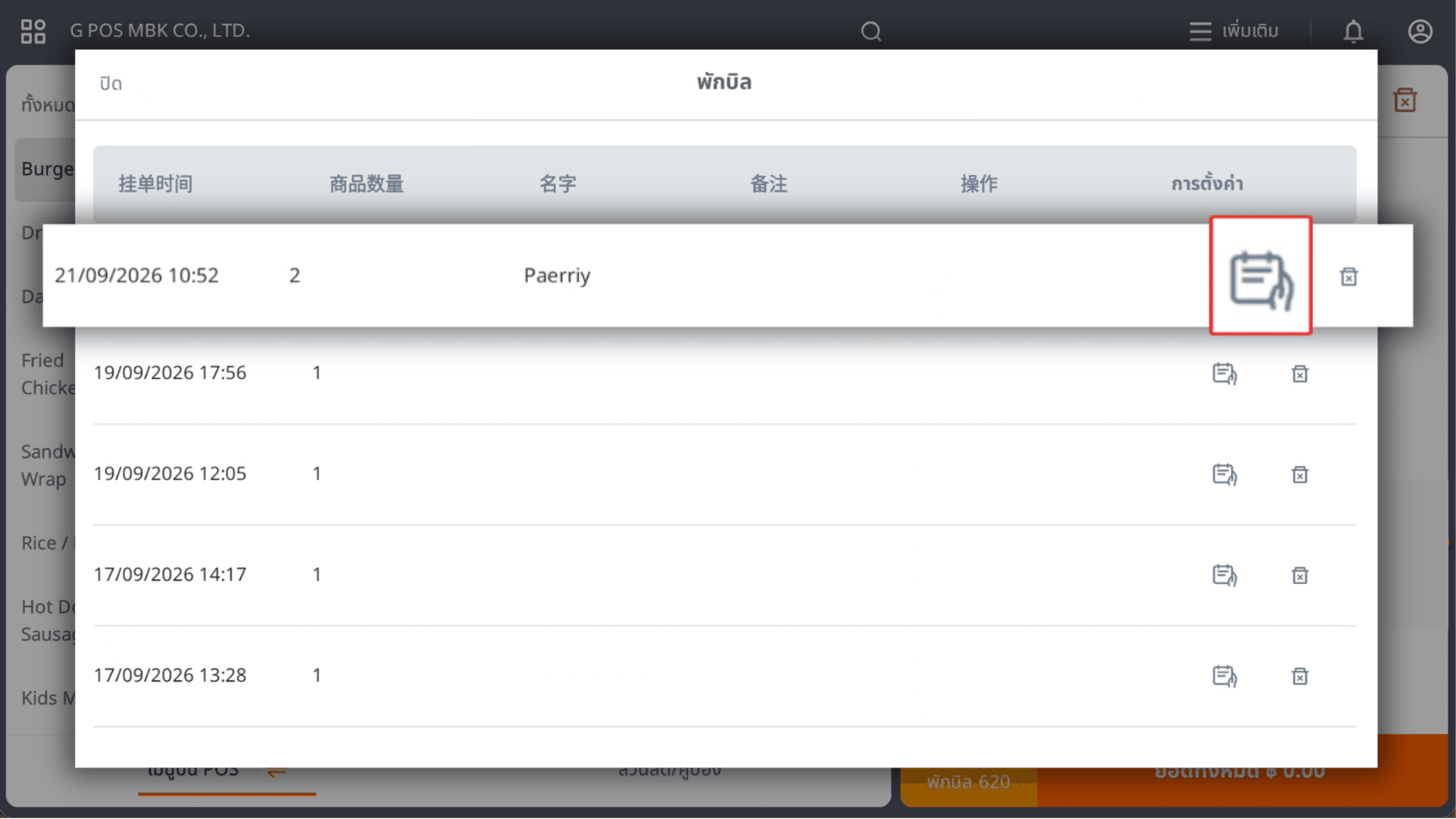The image size is (1456, 819).
Task: Delete the held bill from 21/09/2026 10:52
Action: [1348, 276]
